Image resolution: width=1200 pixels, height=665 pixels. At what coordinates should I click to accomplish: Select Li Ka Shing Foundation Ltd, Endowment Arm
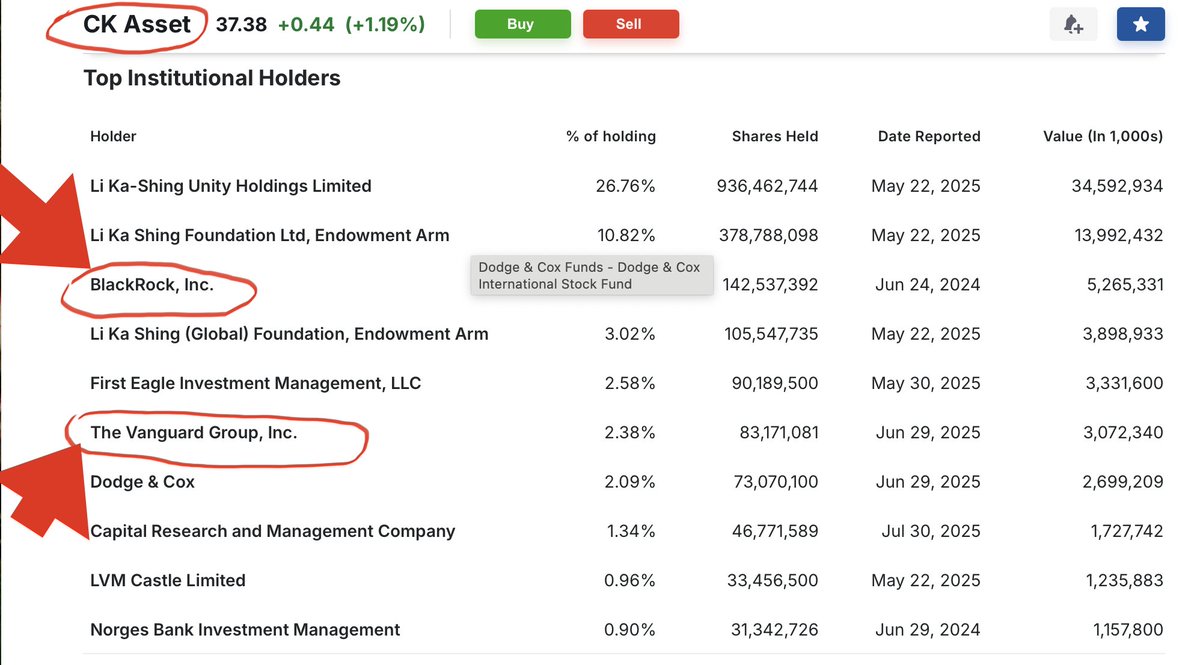270,235
